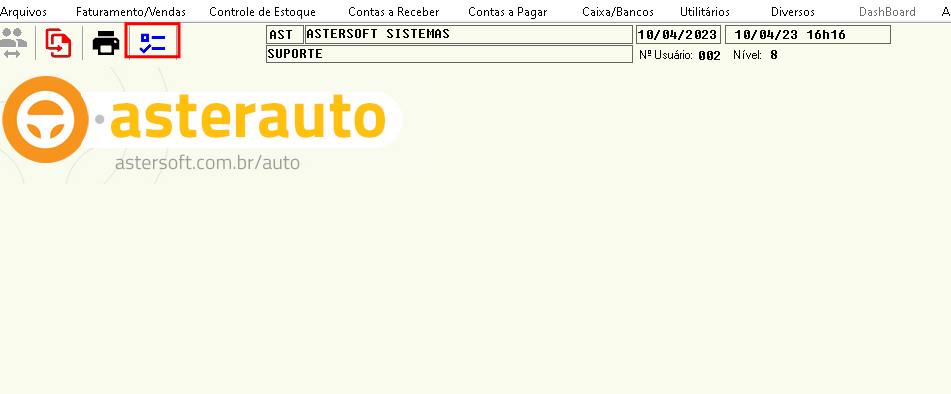This screenshot has height=394, width=951.
Task: Click the blue checklist icon
Action: click(x=152, y=41)
